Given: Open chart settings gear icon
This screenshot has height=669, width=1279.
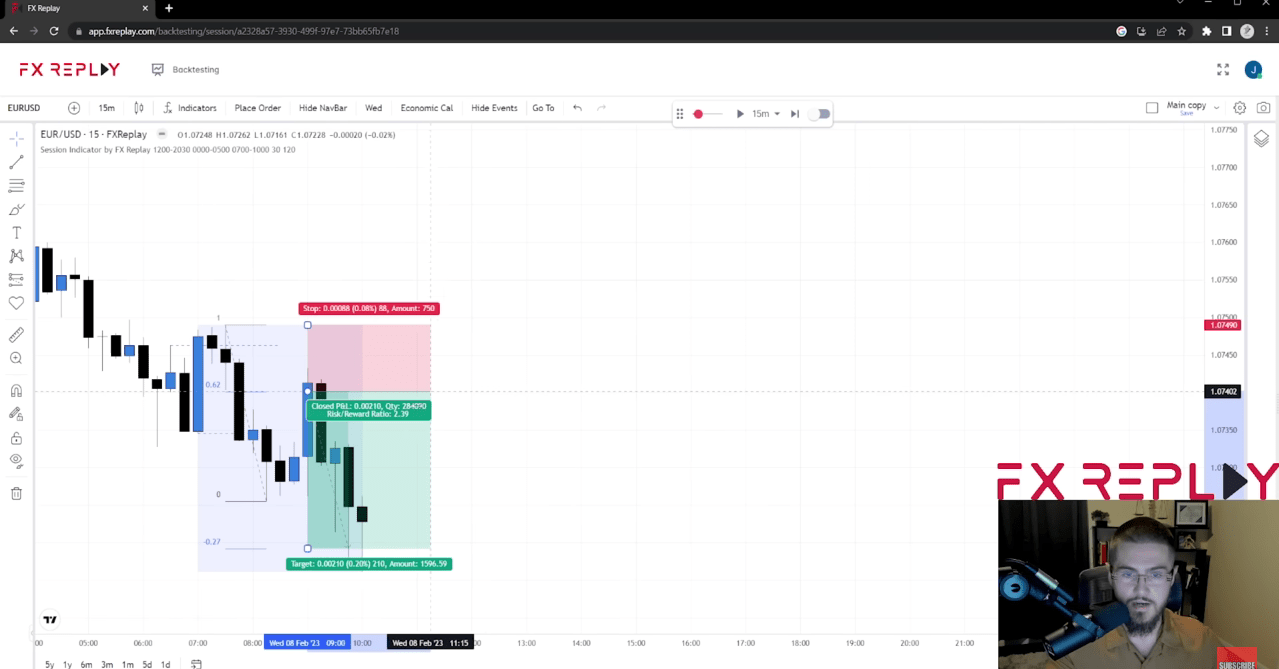Looking at the screenshot, I should 1240,108.
